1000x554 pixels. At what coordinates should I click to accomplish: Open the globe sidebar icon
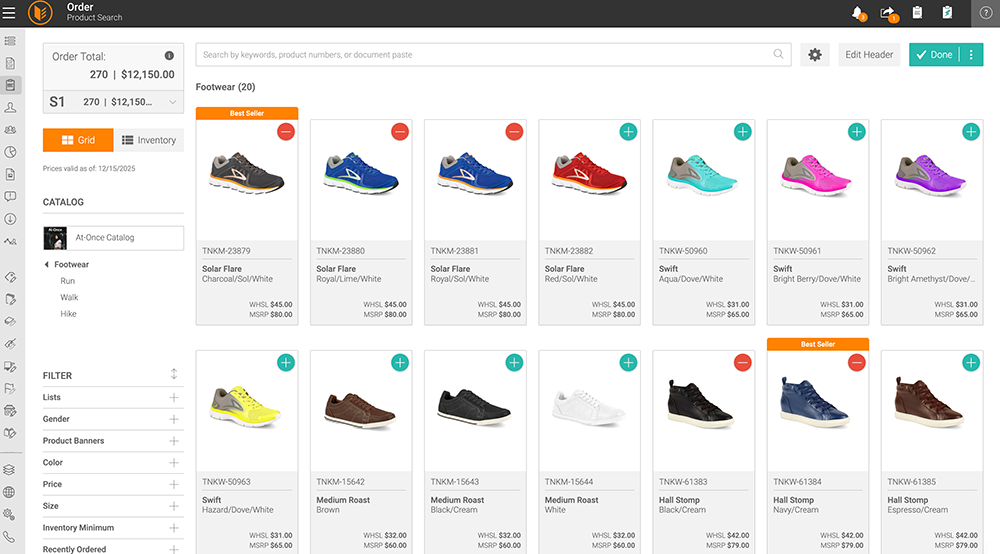(x=9, y=492)
